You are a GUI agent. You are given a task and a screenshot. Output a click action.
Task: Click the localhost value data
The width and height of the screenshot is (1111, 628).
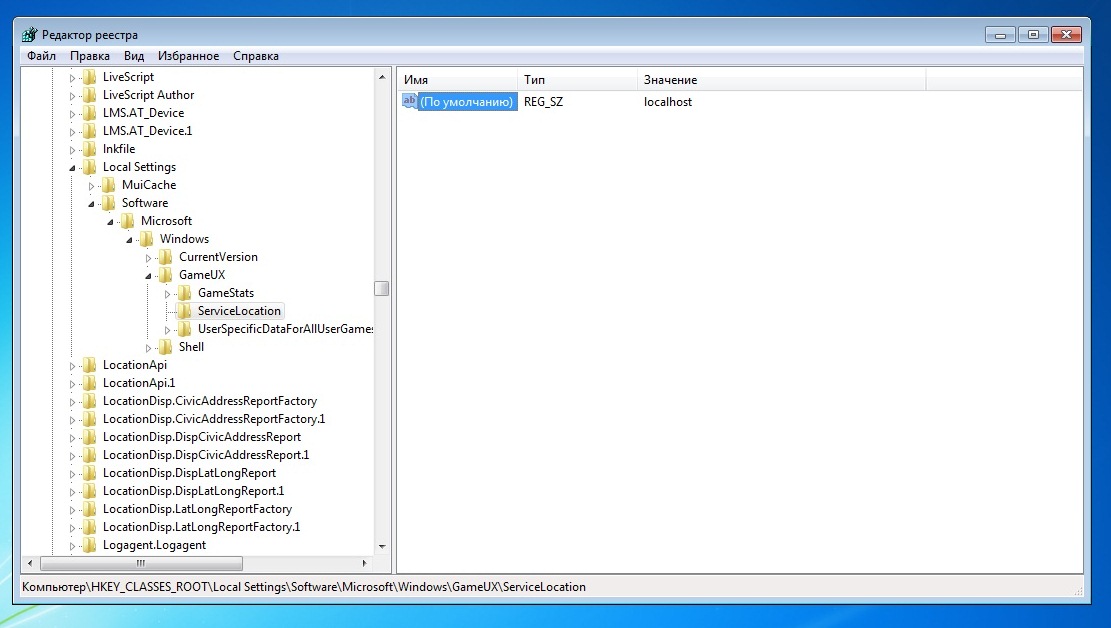point(668,101)
